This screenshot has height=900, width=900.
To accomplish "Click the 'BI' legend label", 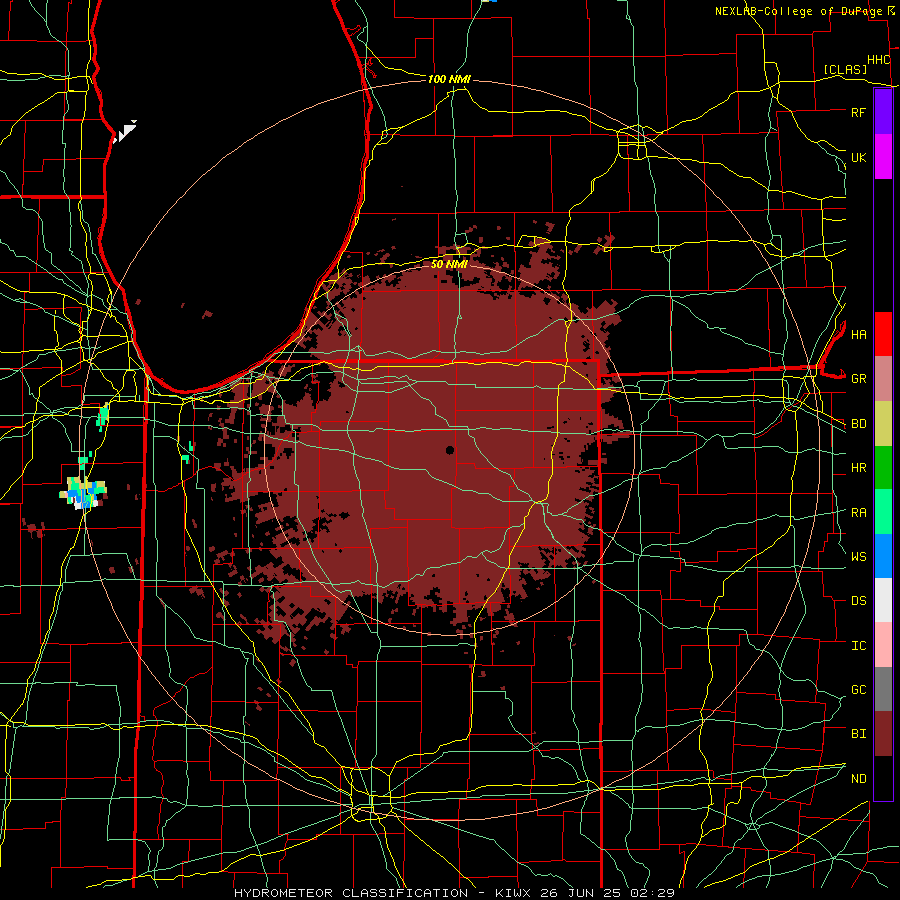I will pyautogui.click(x=858, y=734).
